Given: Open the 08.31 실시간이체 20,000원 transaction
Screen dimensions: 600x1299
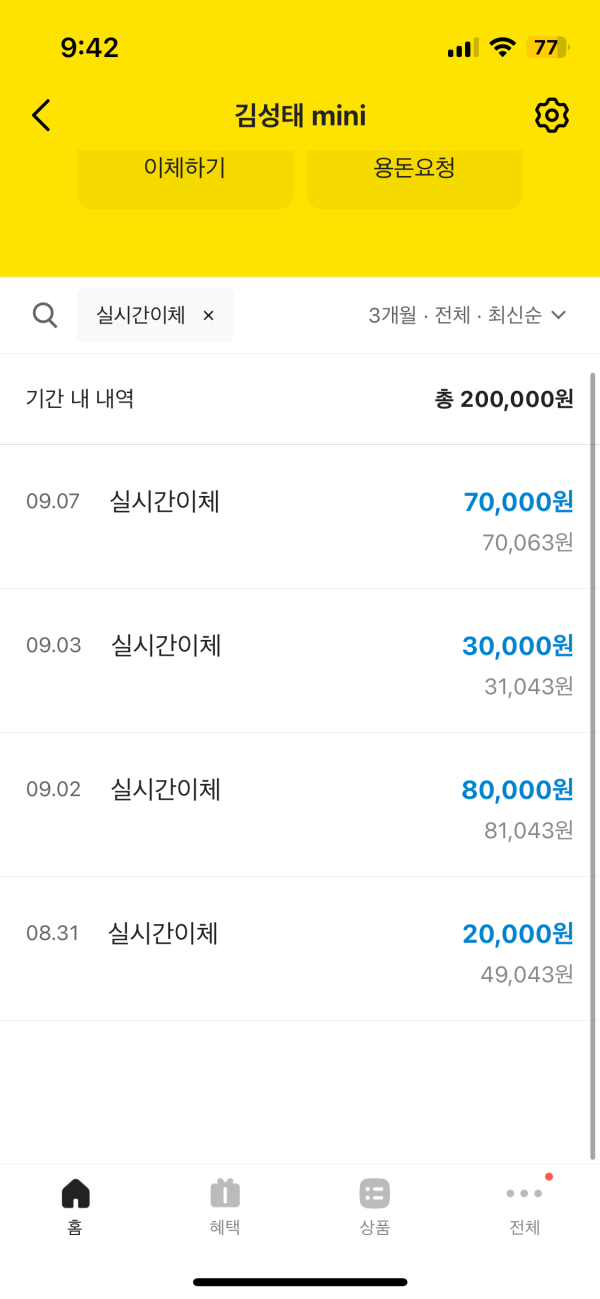Looking at the screenshot, I should (x=300, y=949).
